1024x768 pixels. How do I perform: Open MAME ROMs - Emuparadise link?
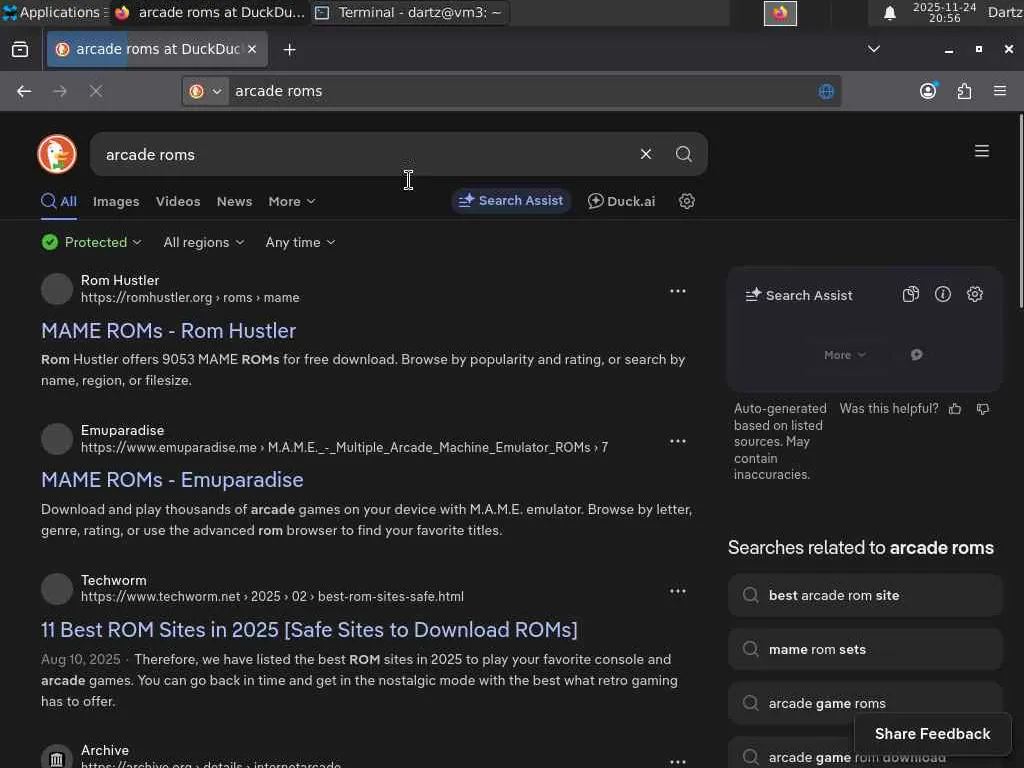click(x=172, y=480)
